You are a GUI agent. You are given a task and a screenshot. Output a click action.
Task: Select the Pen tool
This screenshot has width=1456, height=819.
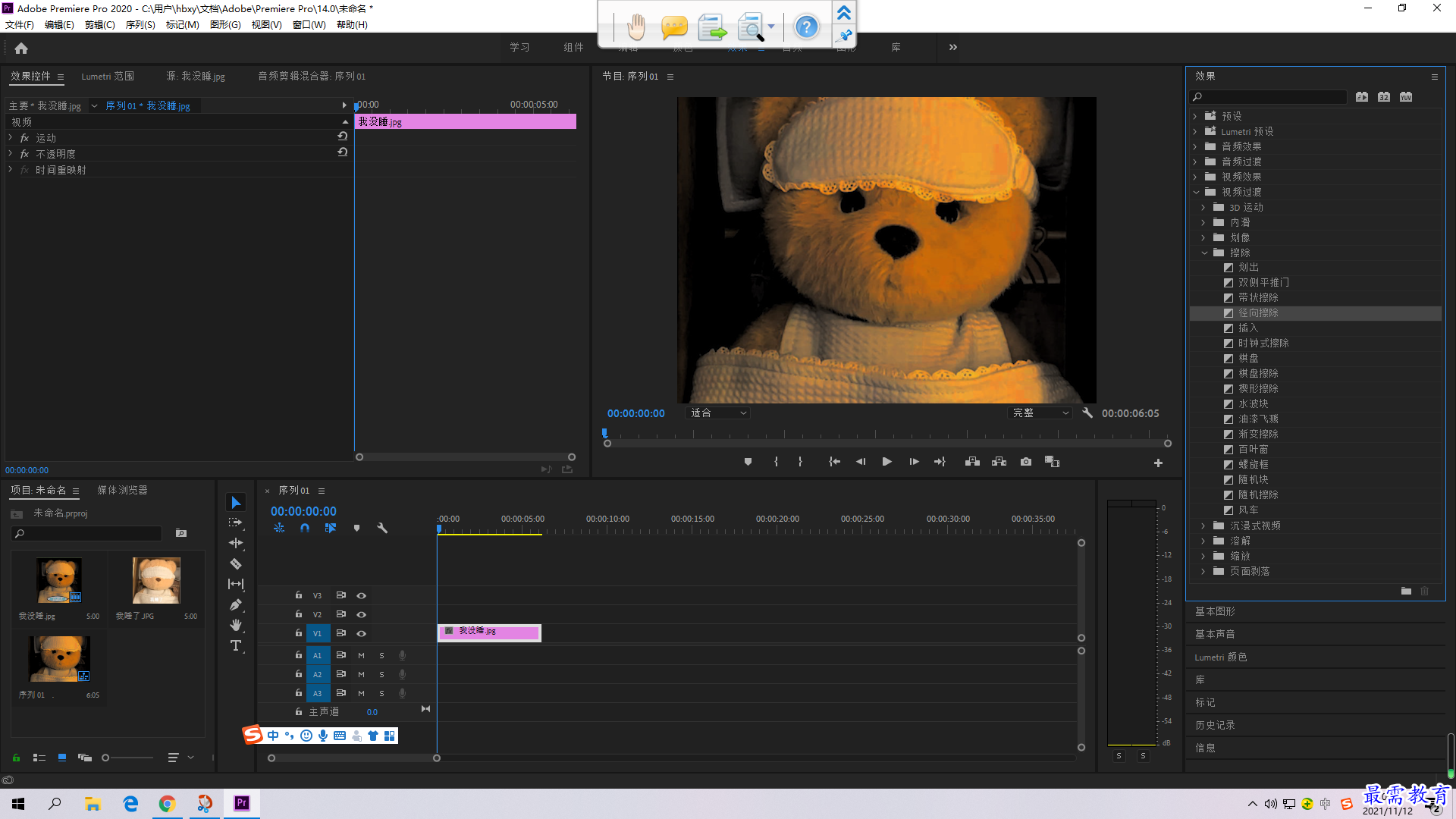236,604
